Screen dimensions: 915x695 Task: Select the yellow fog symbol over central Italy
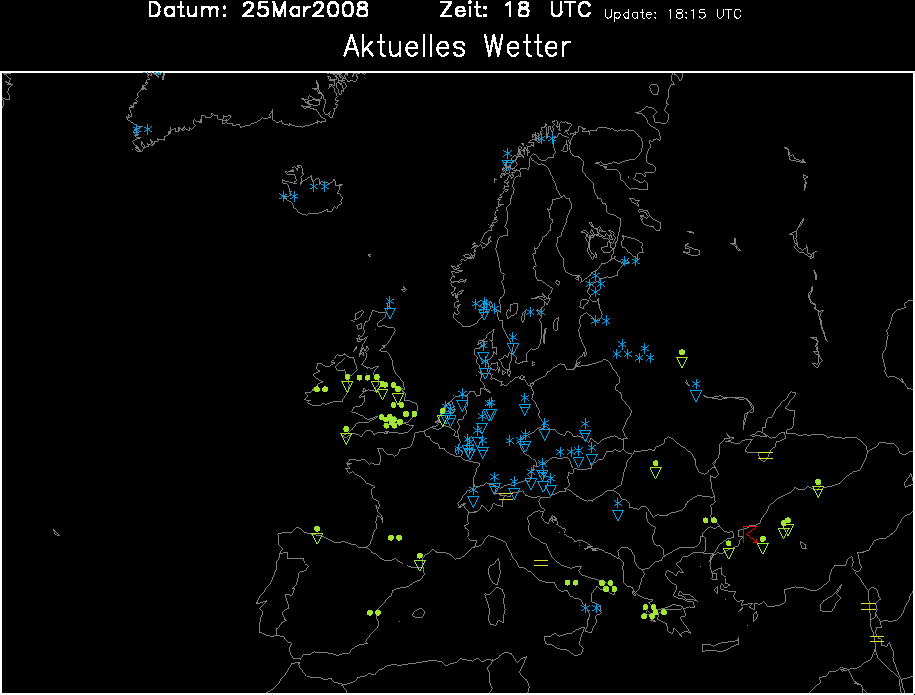[541, 563]
